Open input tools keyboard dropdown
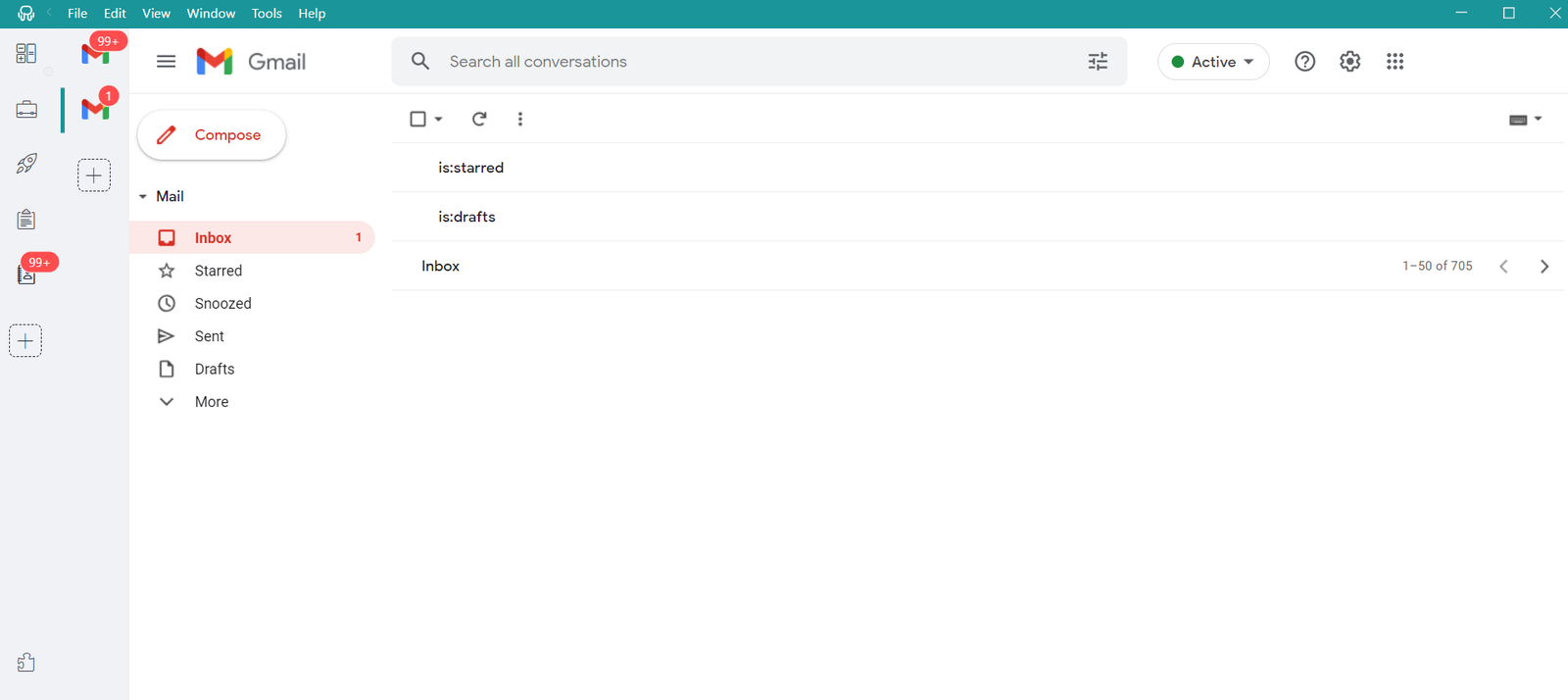The height and width of the screenshot is (700, 1568). 1525,120
